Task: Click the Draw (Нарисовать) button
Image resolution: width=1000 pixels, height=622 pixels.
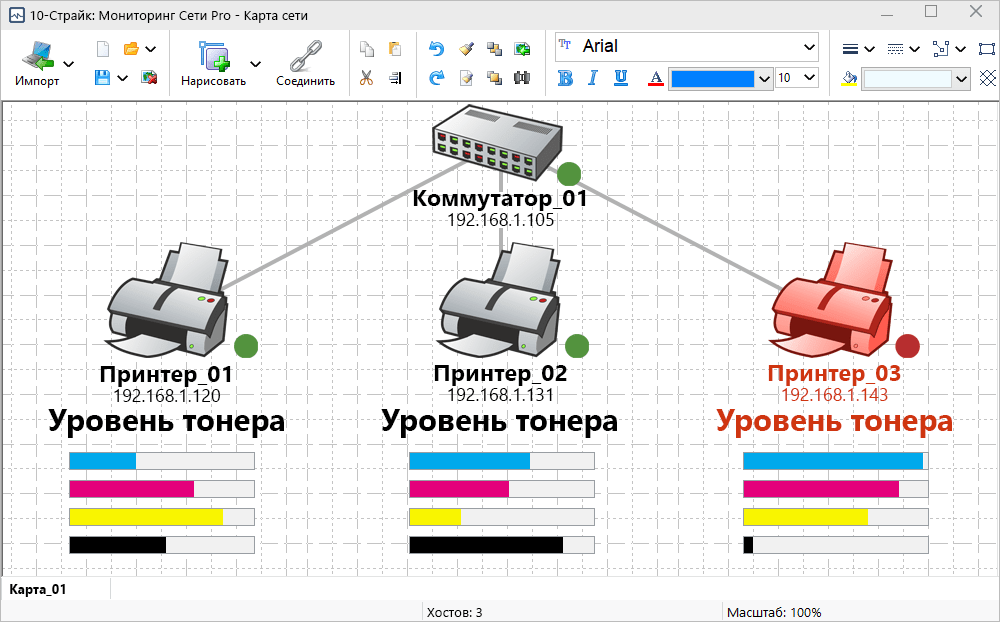Action: (x=213, y=63)
